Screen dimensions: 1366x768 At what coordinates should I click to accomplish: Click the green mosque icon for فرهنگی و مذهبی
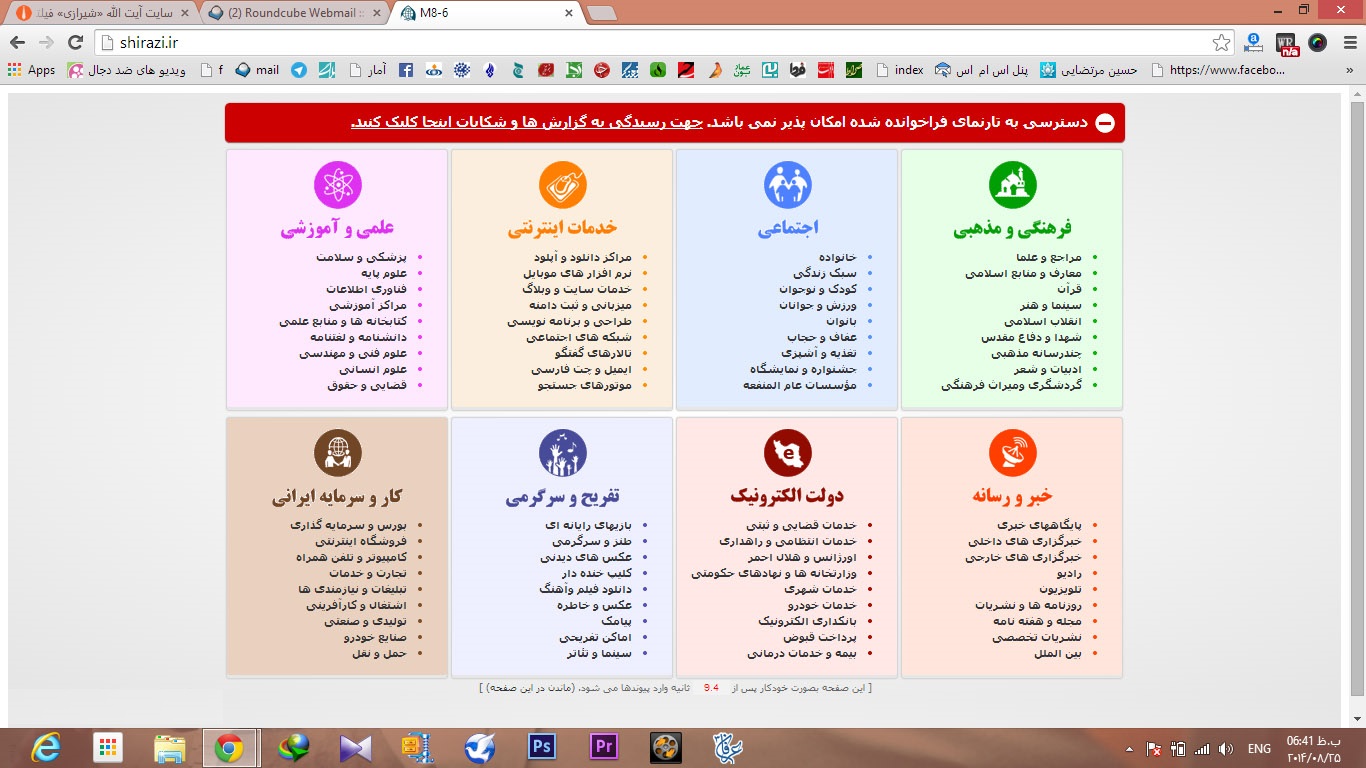click(x=1012, y=185)
